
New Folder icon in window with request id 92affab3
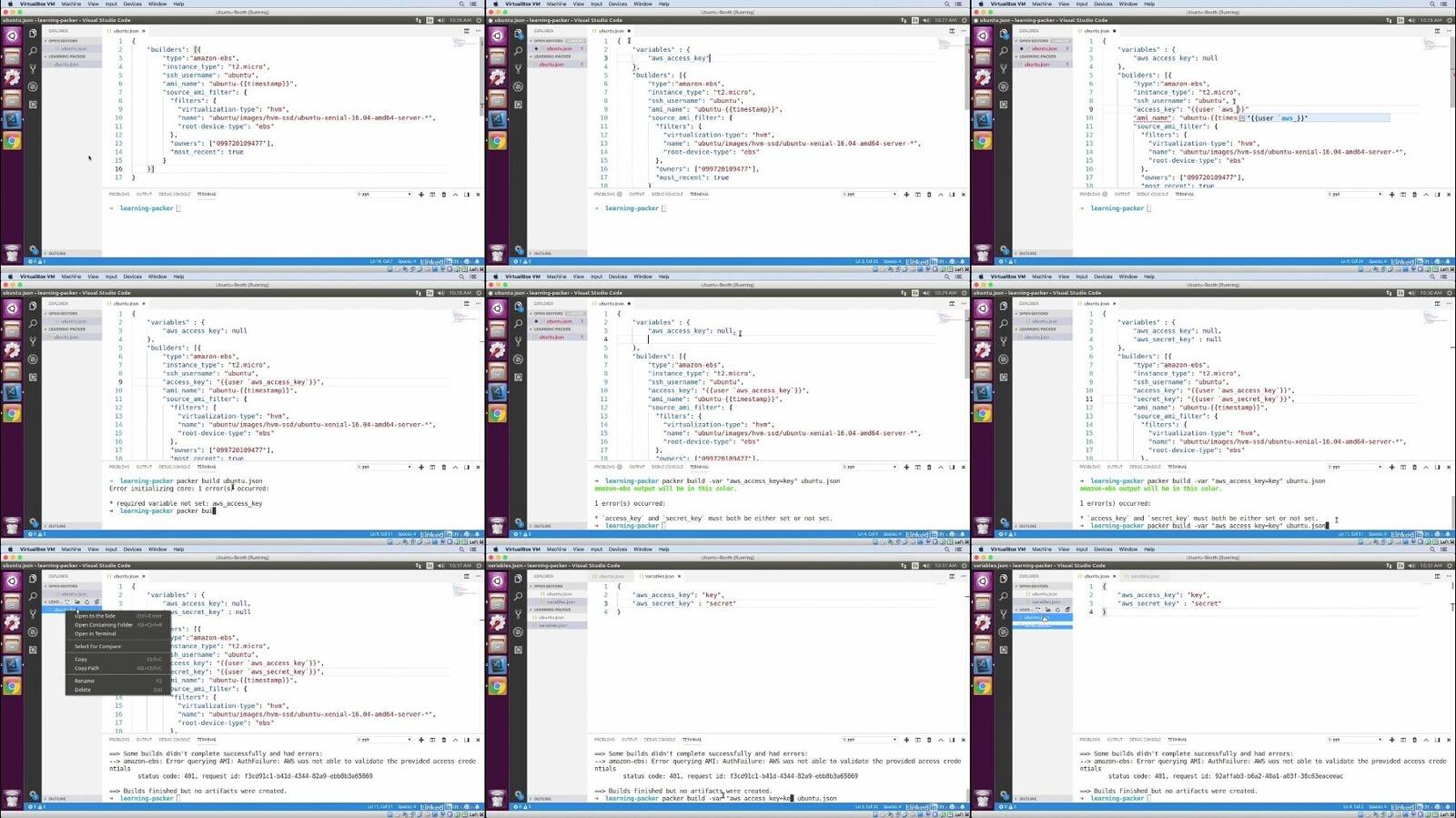[1047, 610]
